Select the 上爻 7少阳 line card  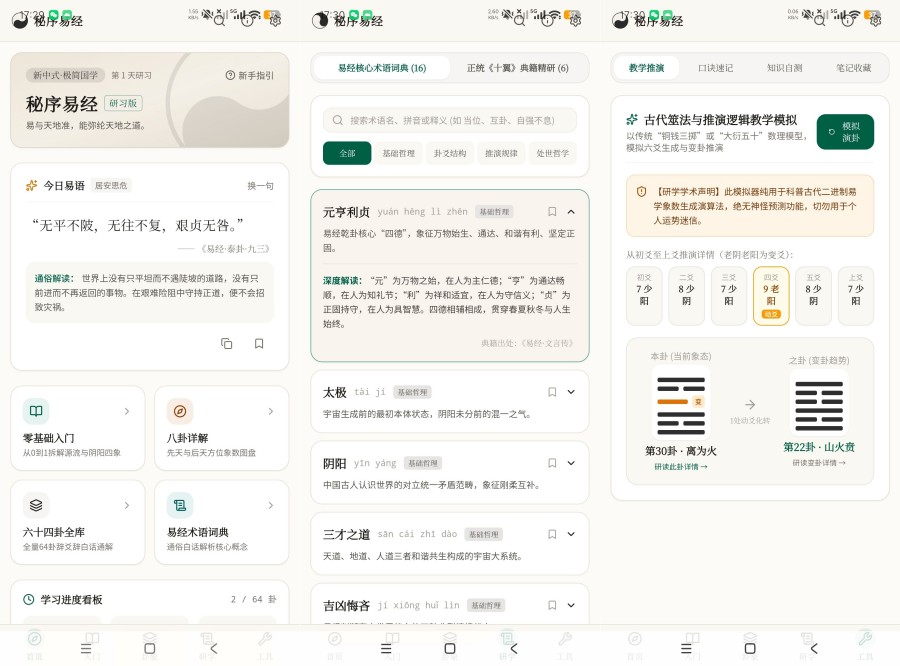tap(856, 296)
